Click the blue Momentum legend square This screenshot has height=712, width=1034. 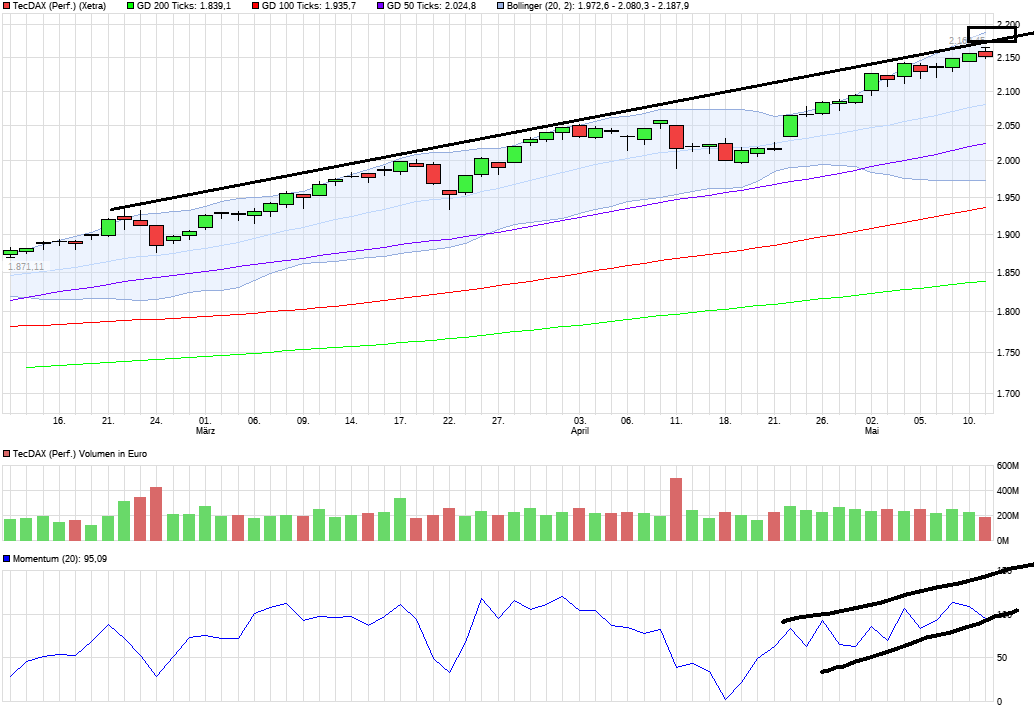pyautogui.click(x=7, y=559)
